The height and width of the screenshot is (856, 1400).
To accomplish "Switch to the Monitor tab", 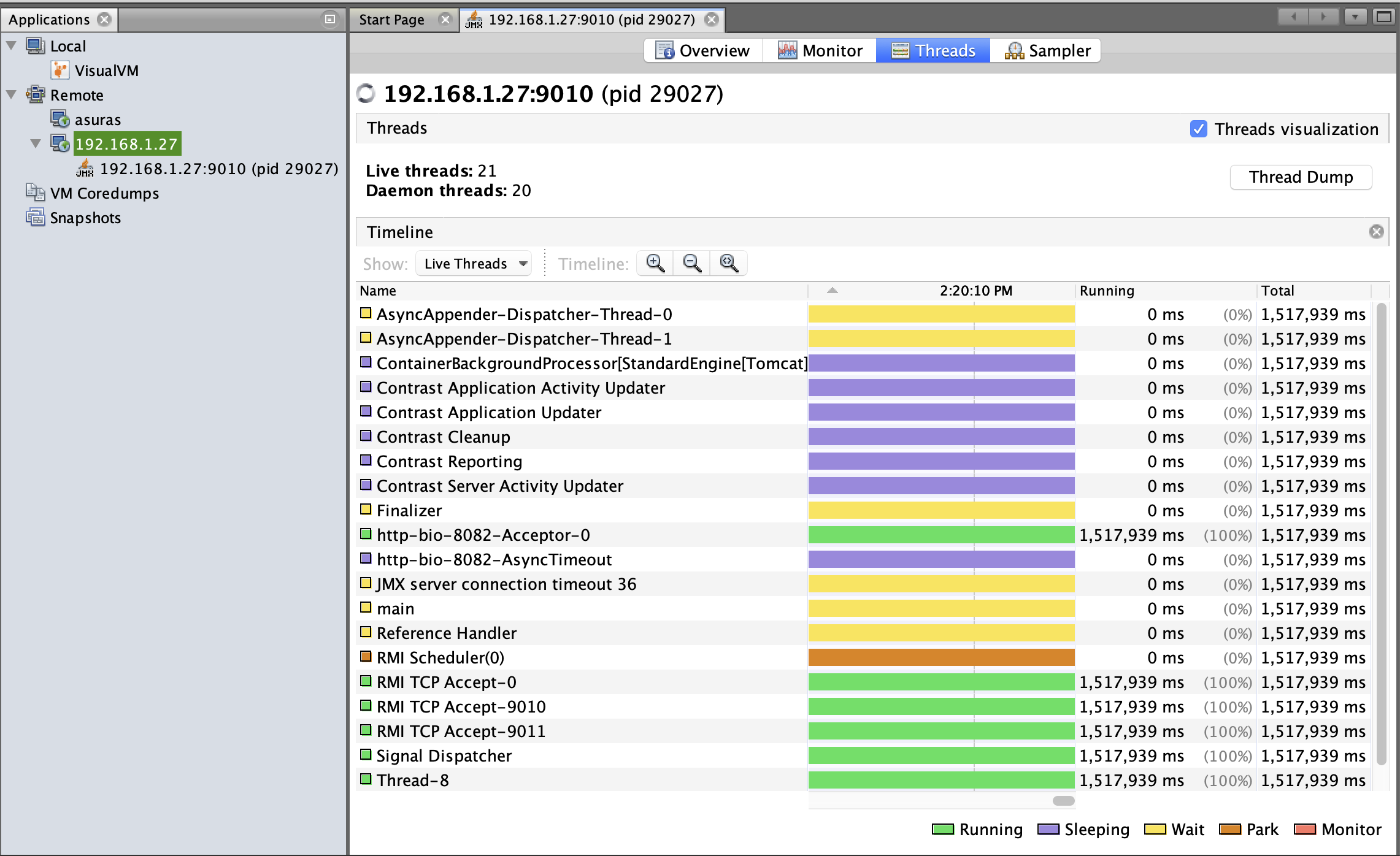I will click(x=820, y=50).
